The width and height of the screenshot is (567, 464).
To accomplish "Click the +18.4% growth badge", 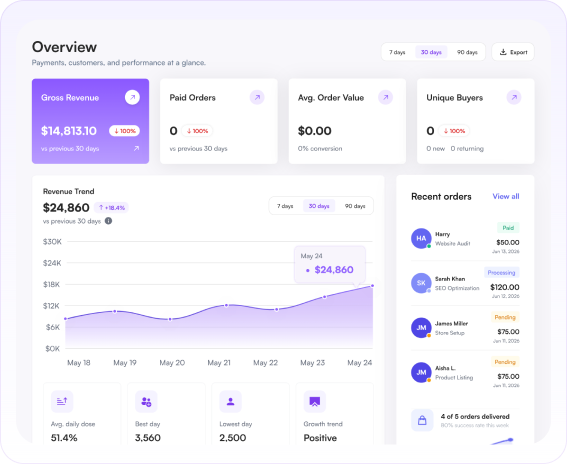I will 111,208.
